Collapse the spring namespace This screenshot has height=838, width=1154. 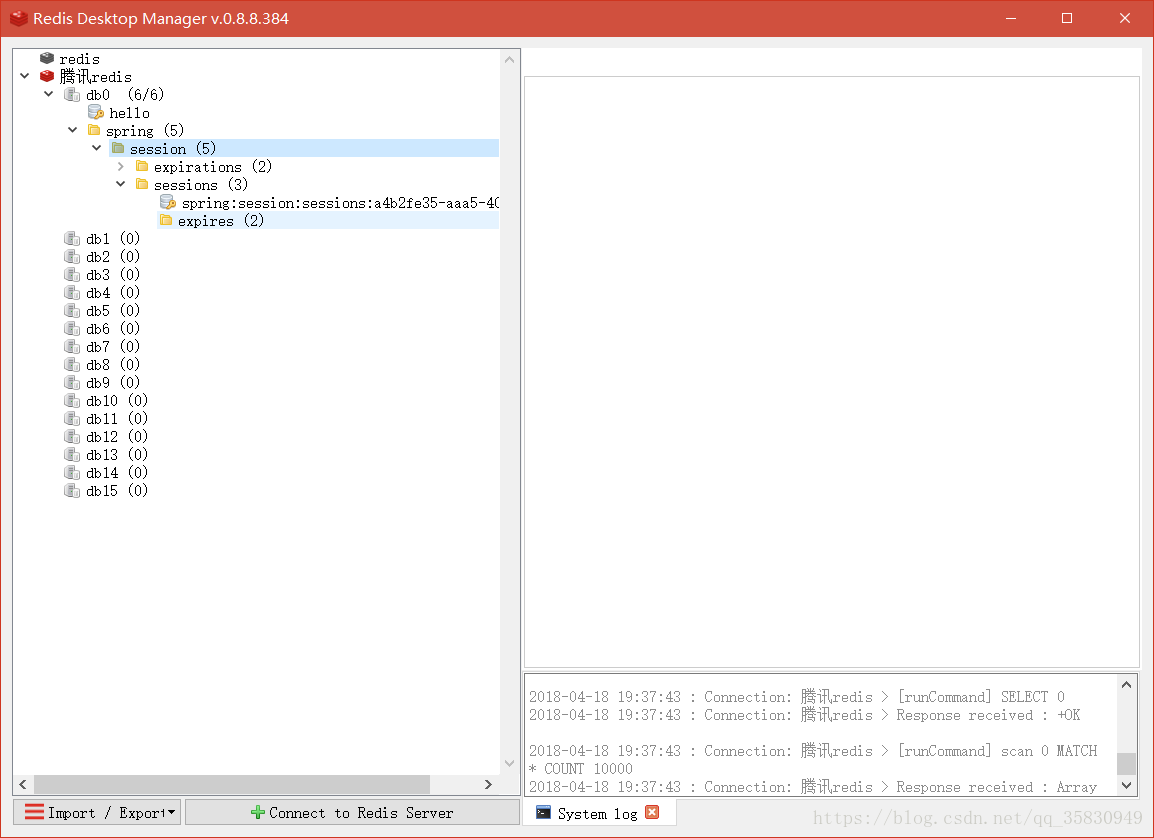coord(73,129)
